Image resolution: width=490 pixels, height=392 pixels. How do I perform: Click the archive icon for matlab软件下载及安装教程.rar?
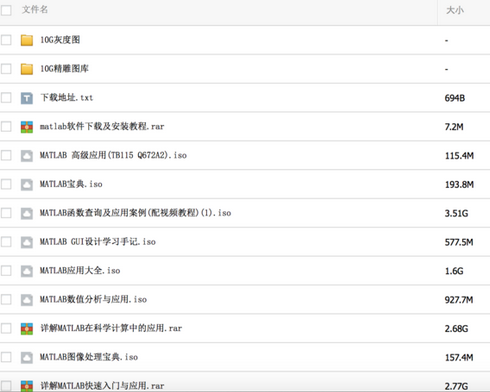click(x=27, y=127)
